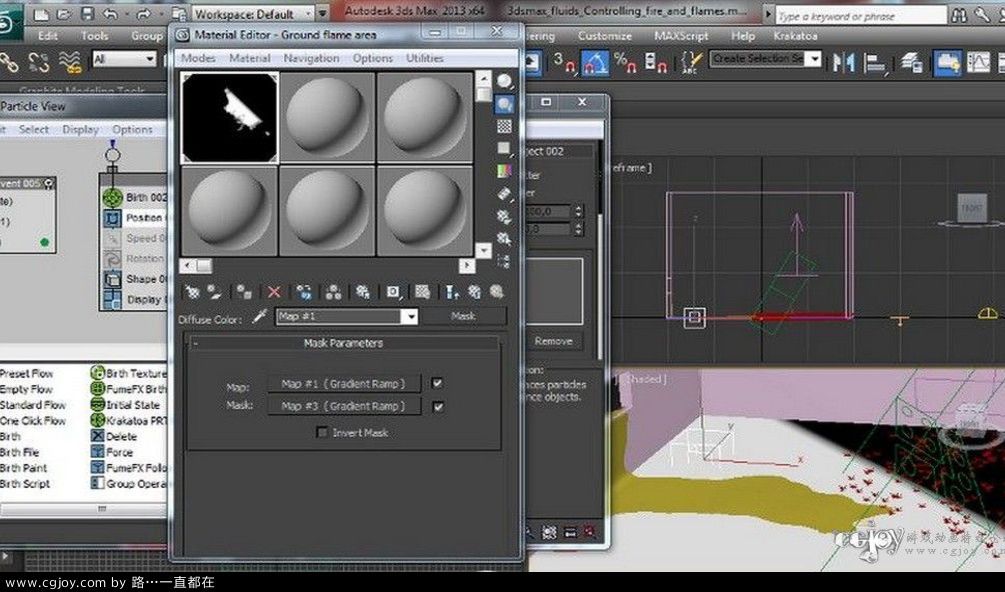Toggle the Mask enable checkbox
Screen dimensions: 1005x592
(438, 406)
